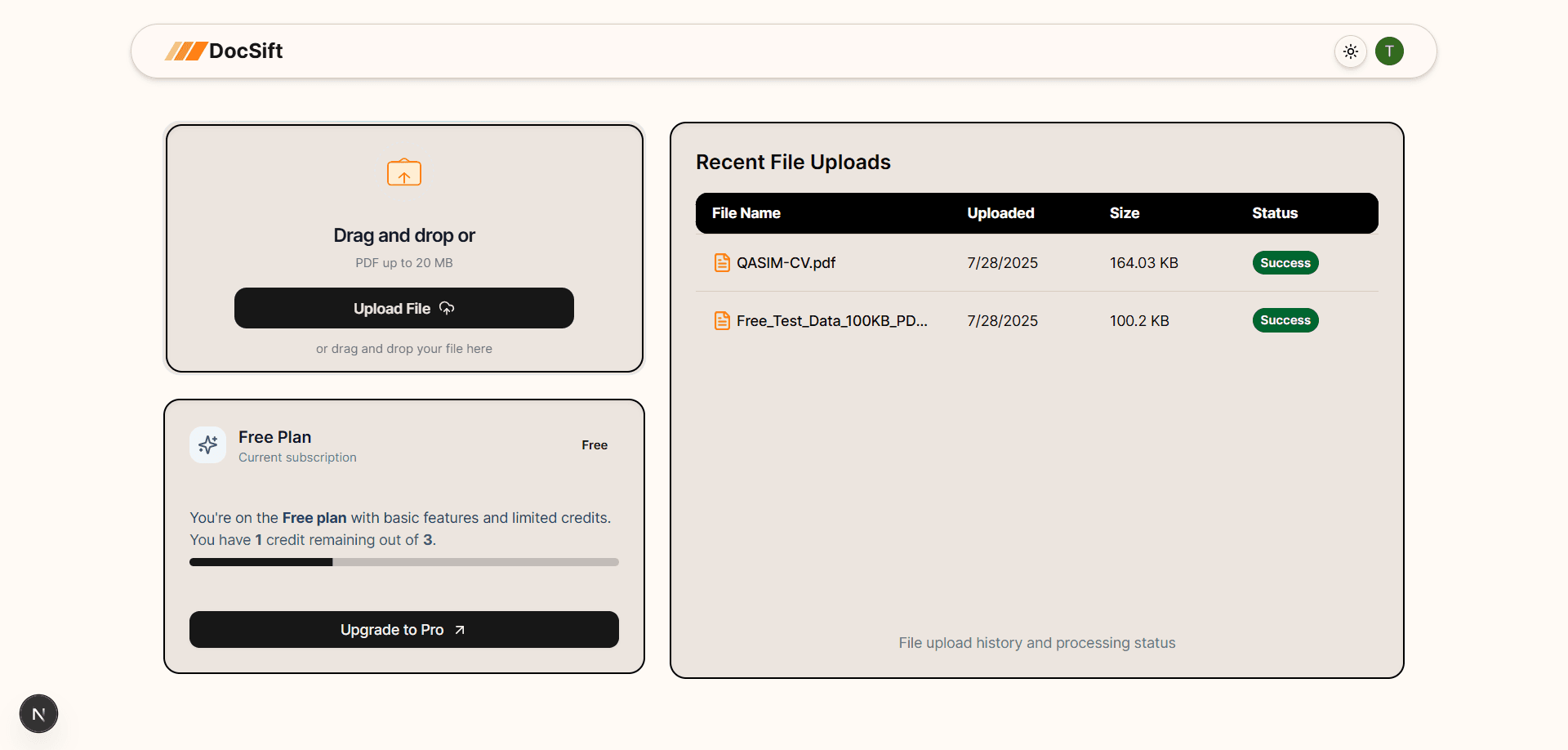Click the credits remaining progress bar
The height and width of the screenshot is (750, 1568).
pos(403,562)
